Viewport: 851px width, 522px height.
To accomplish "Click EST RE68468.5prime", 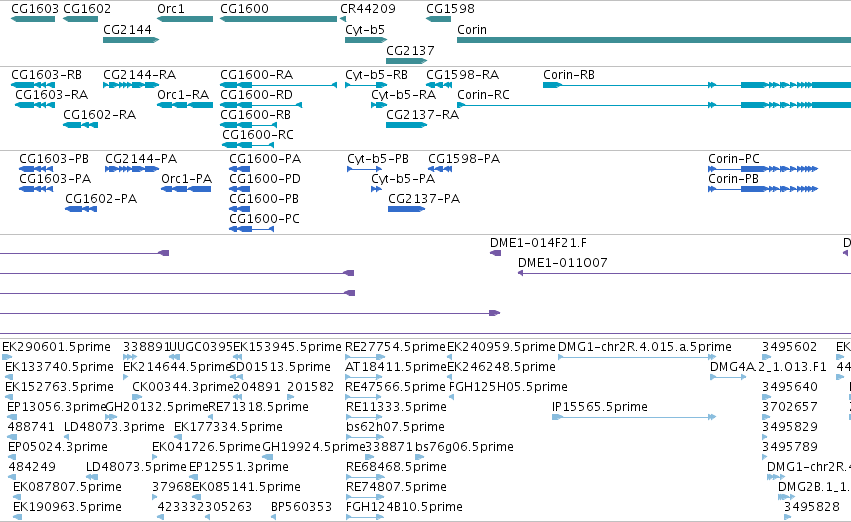I will pyautogui.click(x=365, y=477).
